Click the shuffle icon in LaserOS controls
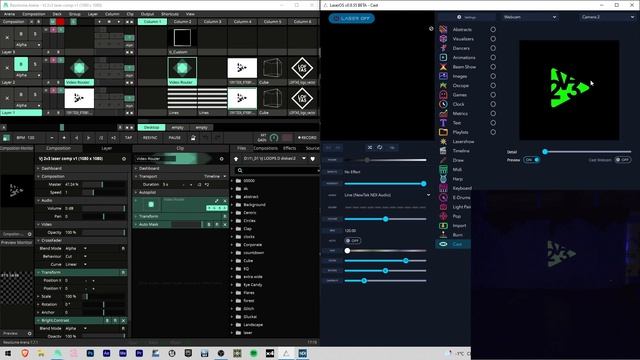640x360 pixels. (370, 147)
